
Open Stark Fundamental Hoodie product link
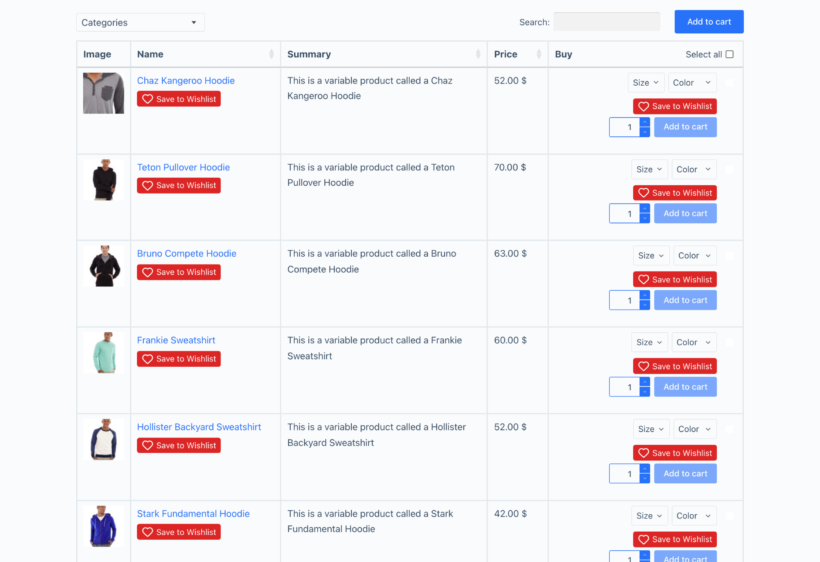click(193, 514)
